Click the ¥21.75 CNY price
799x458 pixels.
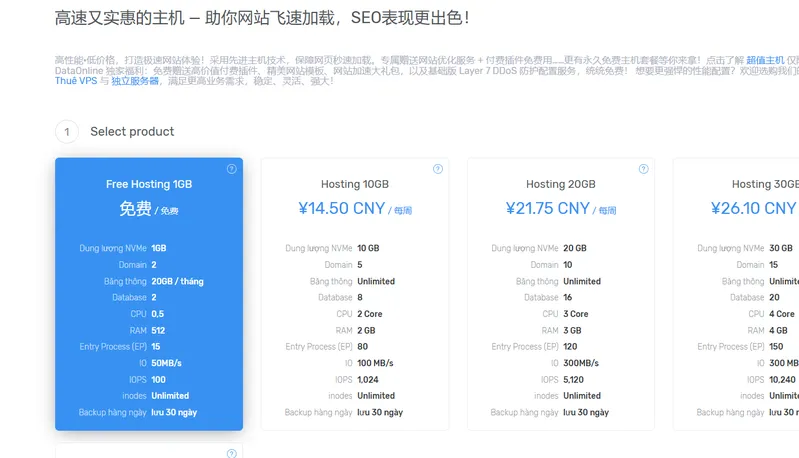pos(548,209)
